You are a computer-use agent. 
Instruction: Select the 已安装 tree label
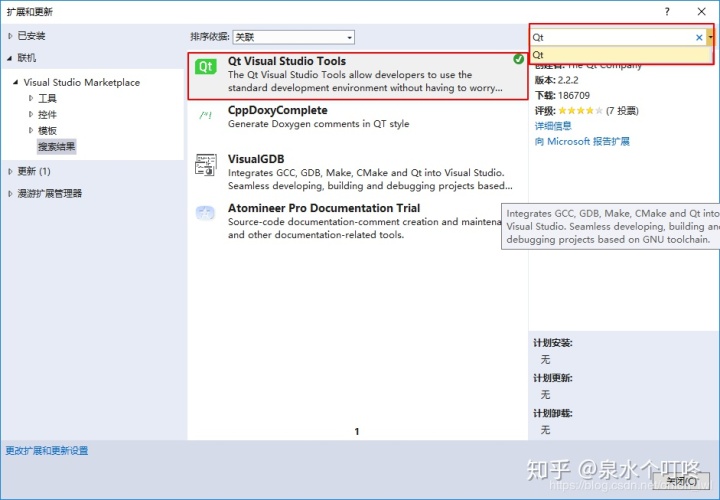tap(31, 36)
